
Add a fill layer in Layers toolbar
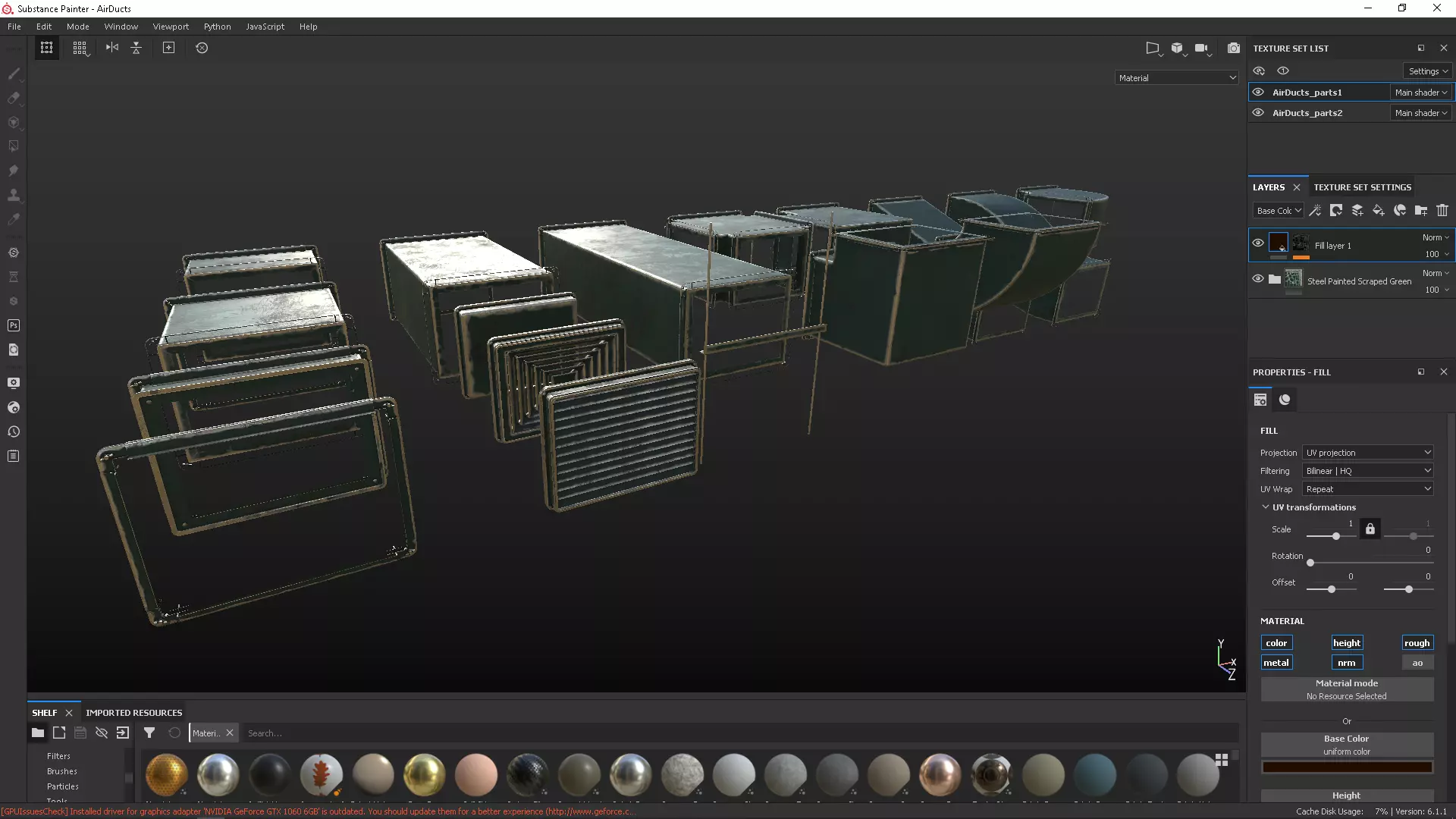click(1379, 211)
